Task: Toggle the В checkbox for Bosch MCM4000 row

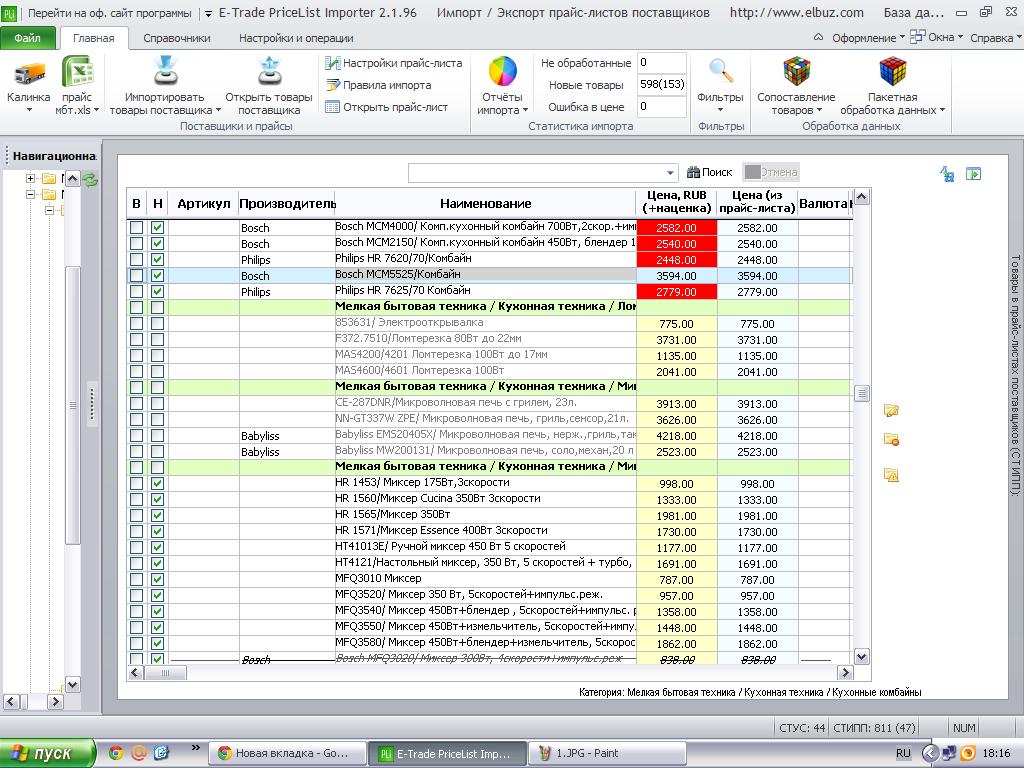Action: tap(136, 228)
